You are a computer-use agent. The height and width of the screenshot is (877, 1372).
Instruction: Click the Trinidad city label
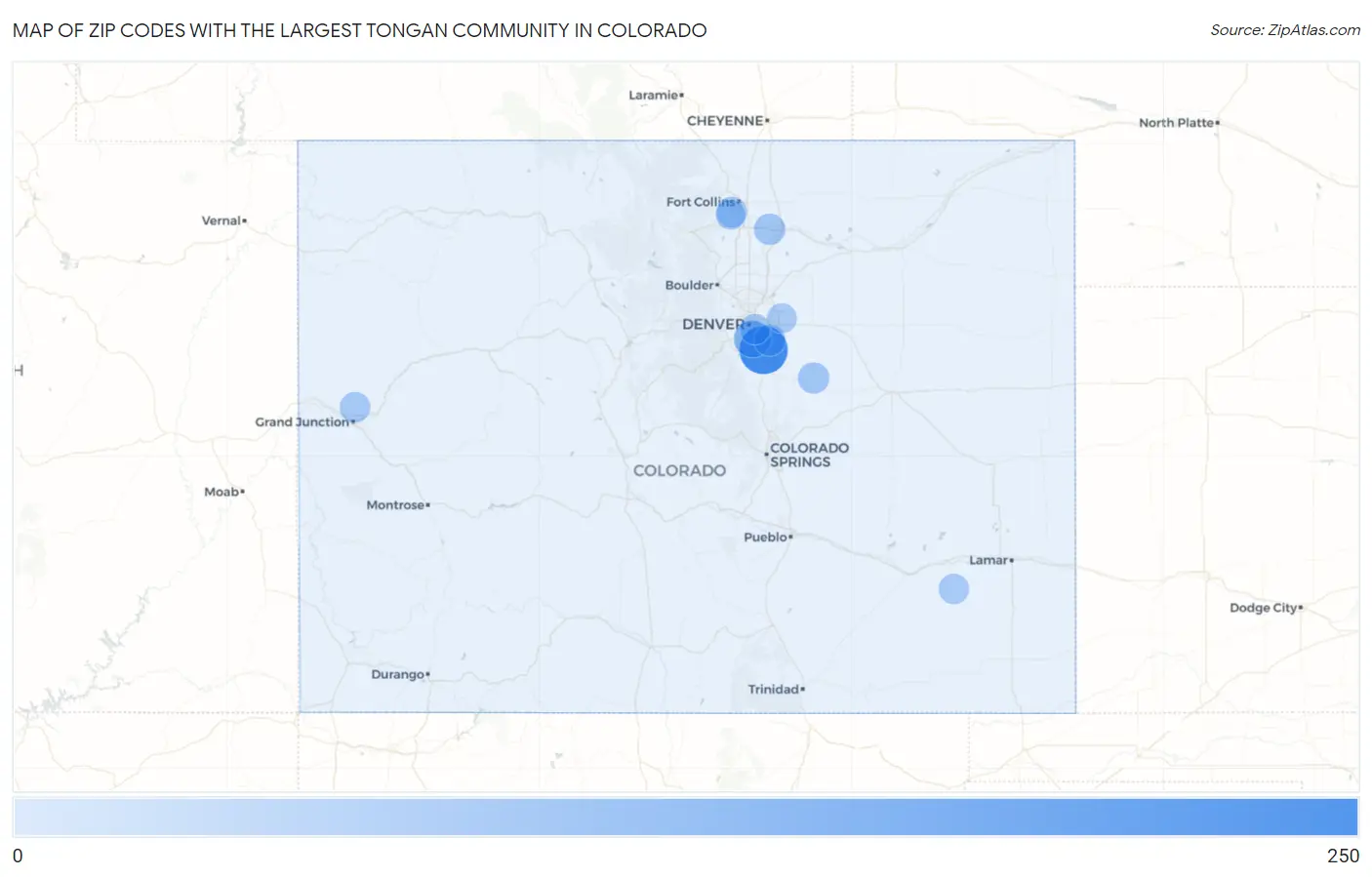coord(774,689)
